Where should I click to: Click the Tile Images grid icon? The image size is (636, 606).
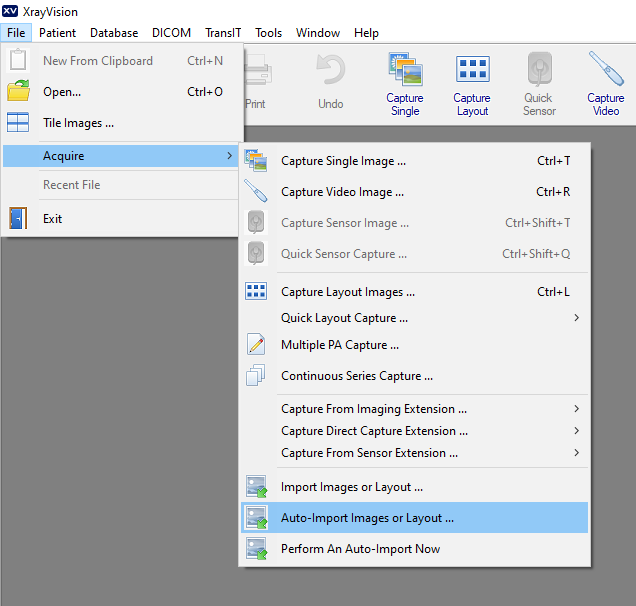(x=18, y=122)
